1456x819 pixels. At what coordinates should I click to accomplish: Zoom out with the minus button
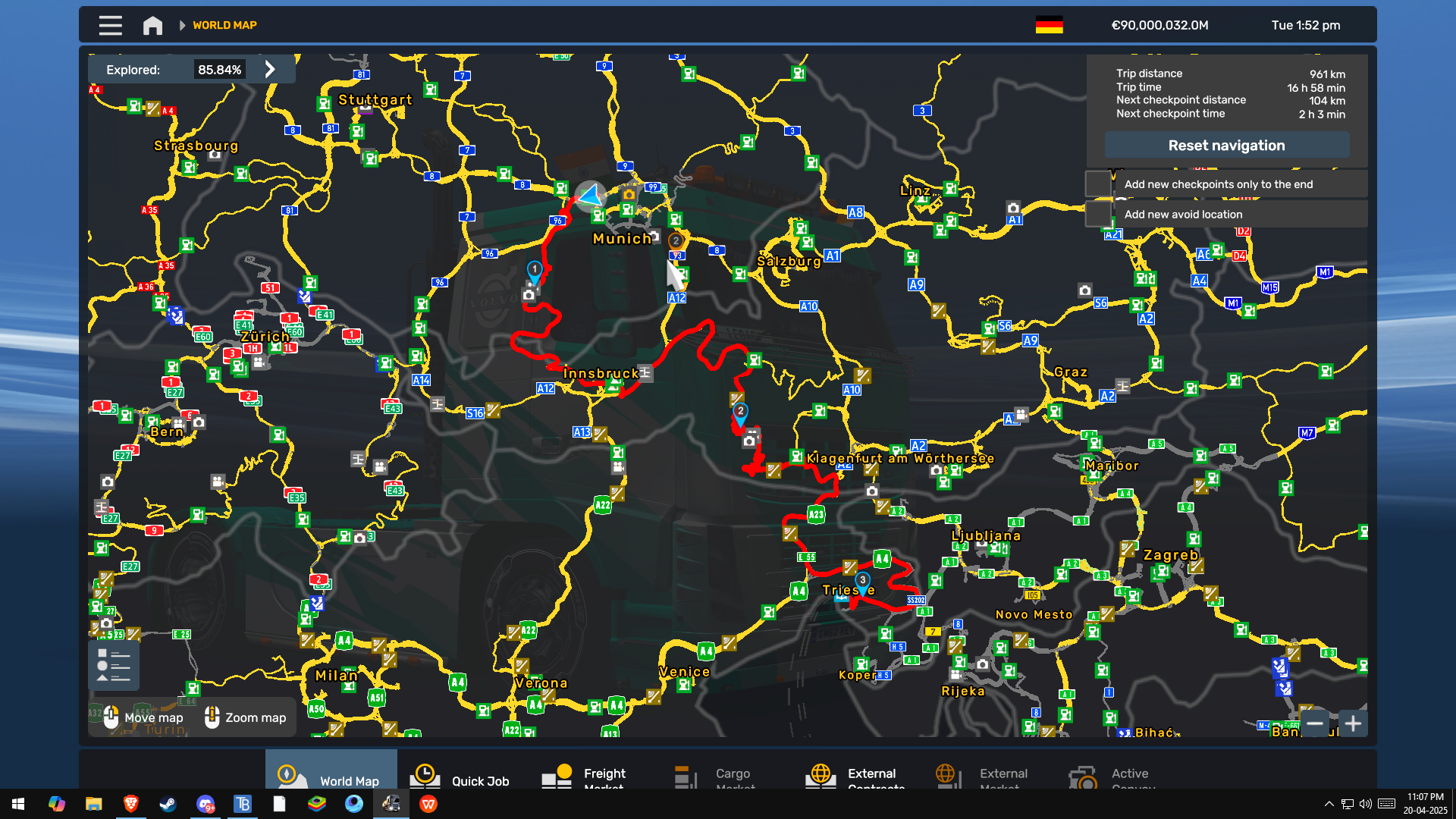pyautogui.click(x=1315, y=723)
